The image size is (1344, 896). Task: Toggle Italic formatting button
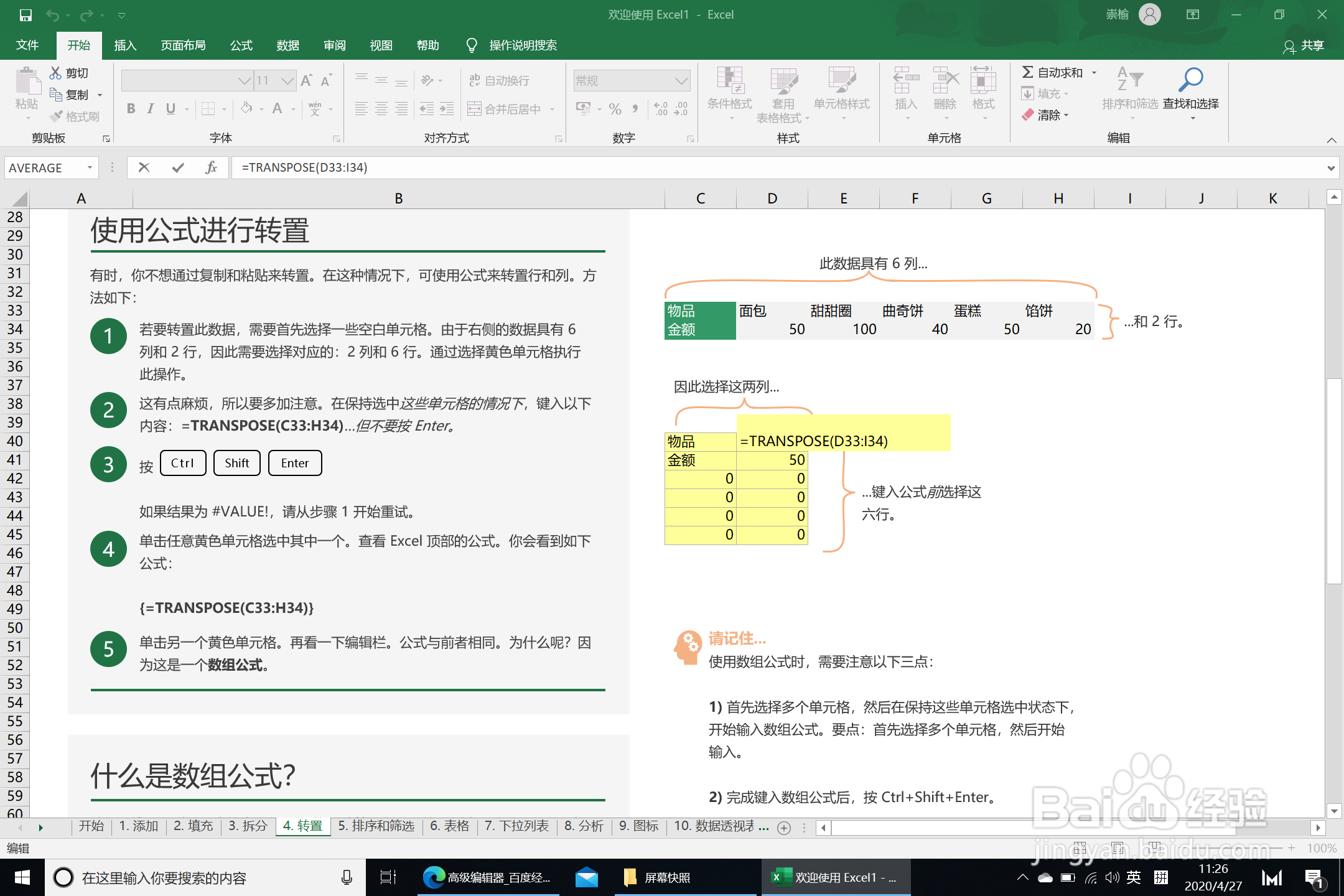151,109
